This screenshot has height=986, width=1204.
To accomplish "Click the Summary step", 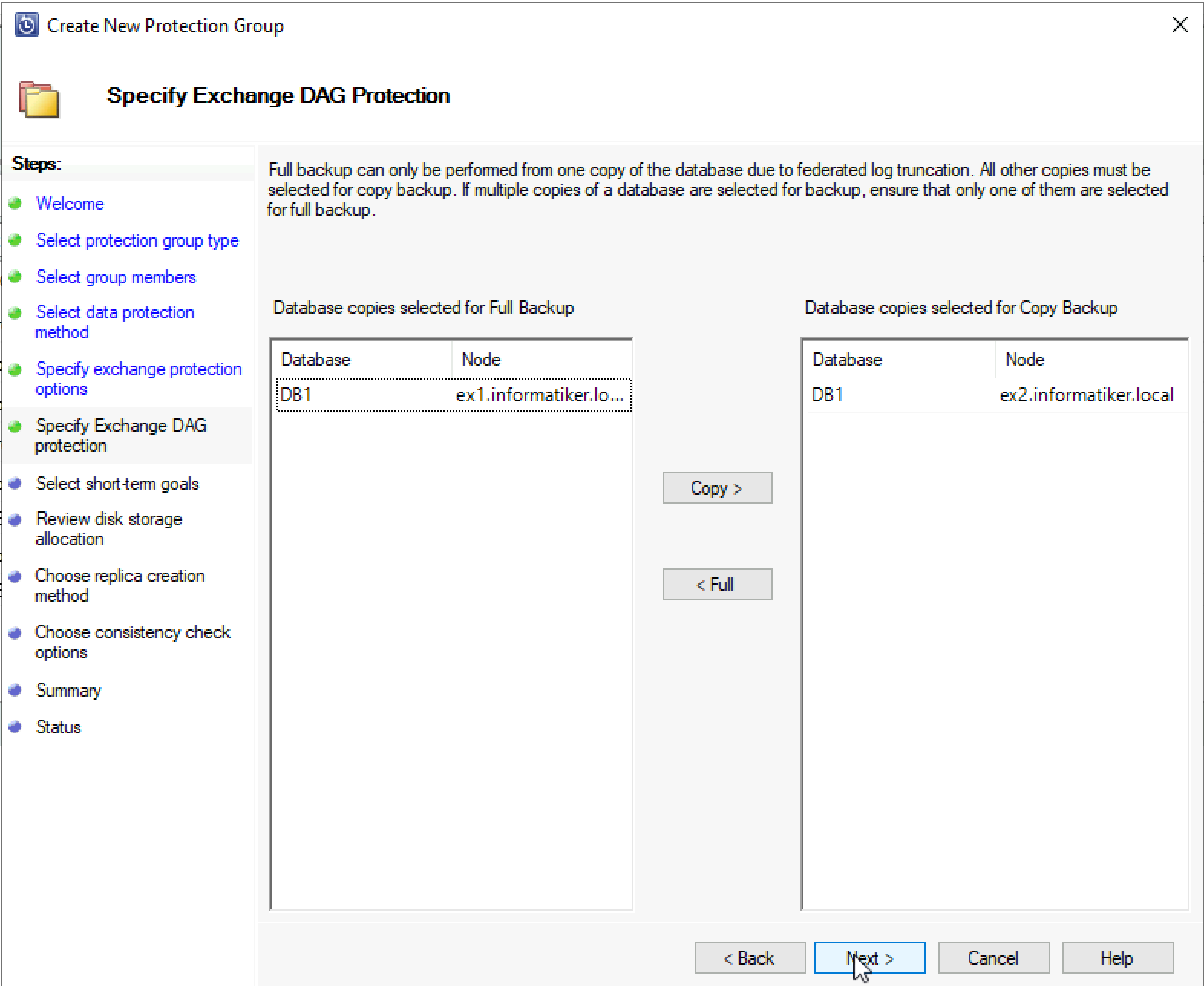I will [68, 691].
